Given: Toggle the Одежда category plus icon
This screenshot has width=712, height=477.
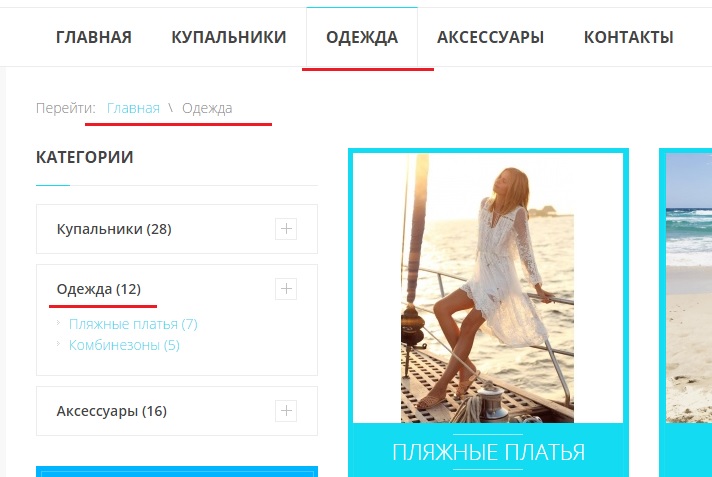Looking at the screenshot, I should point(286,288).
